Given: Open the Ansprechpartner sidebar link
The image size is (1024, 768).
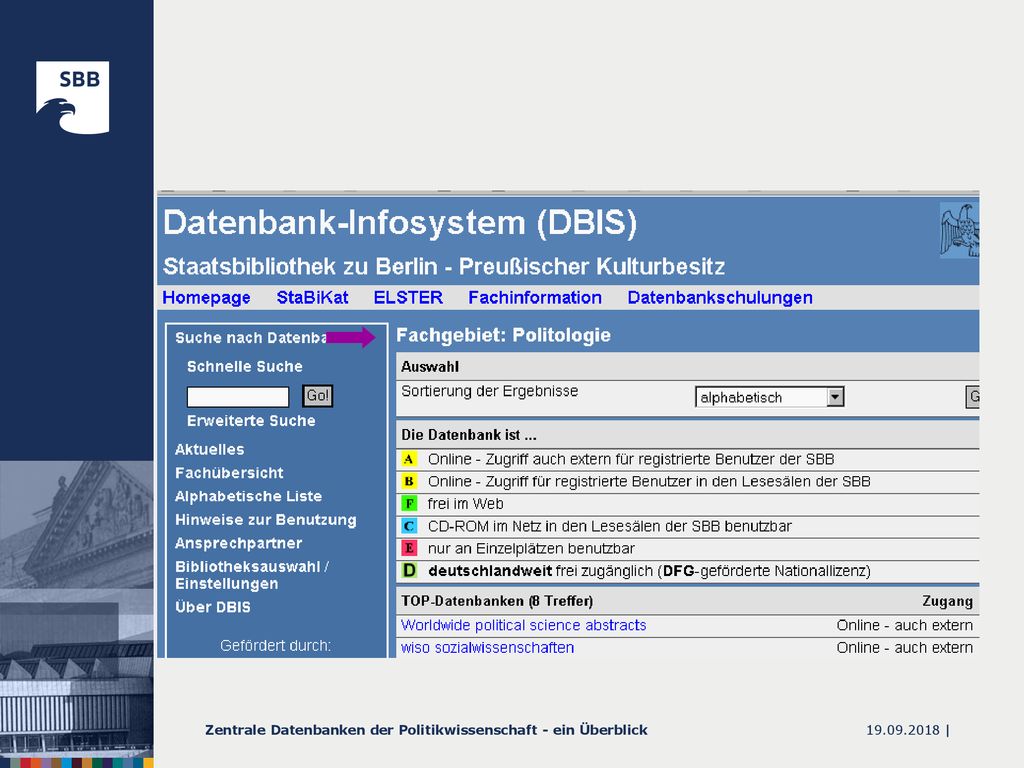Looking at the screenshot, I should tap(238, 543).
